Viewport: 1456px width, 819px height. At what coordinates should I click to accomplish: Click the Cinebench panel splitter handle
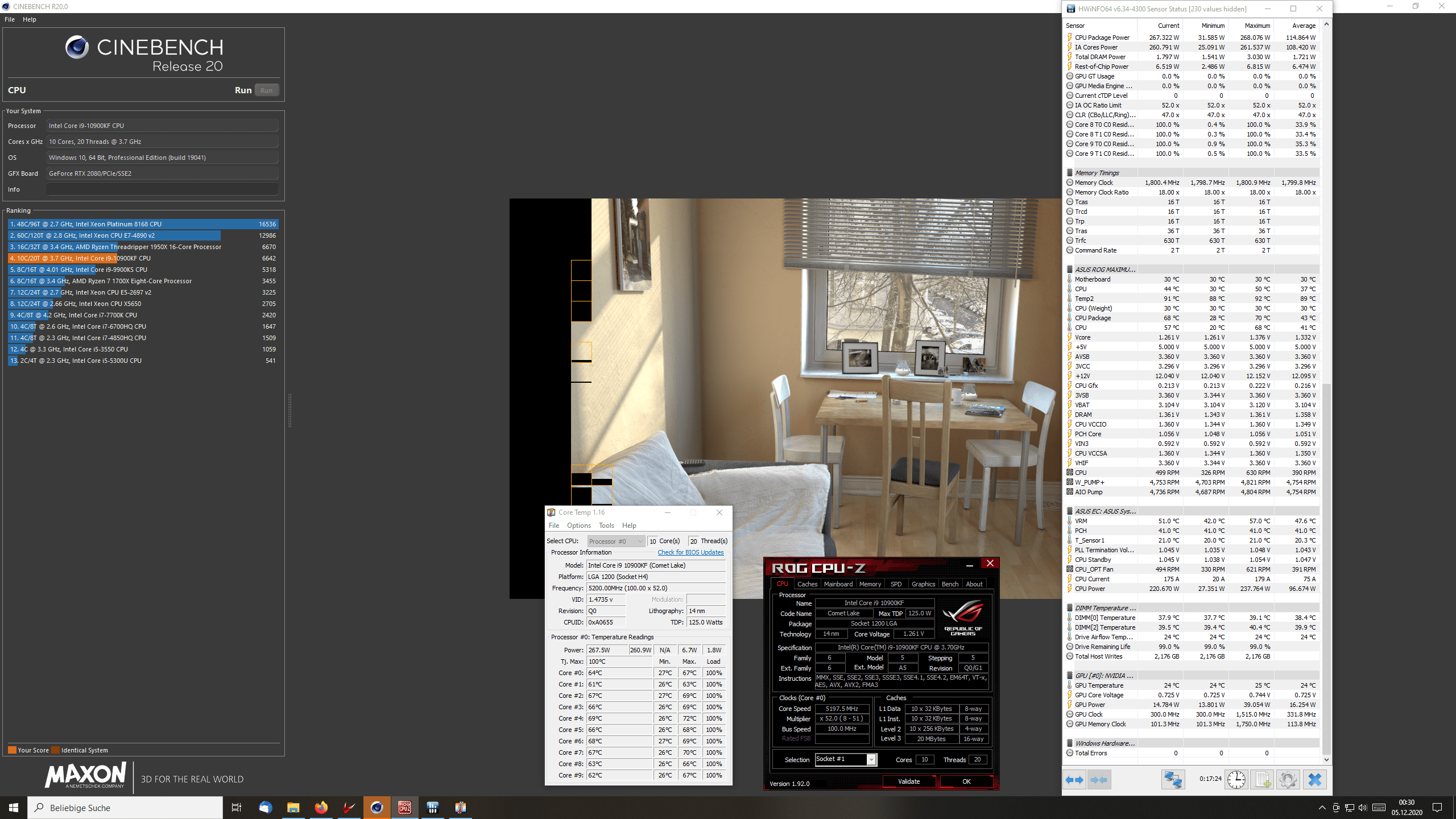point(289,409)
